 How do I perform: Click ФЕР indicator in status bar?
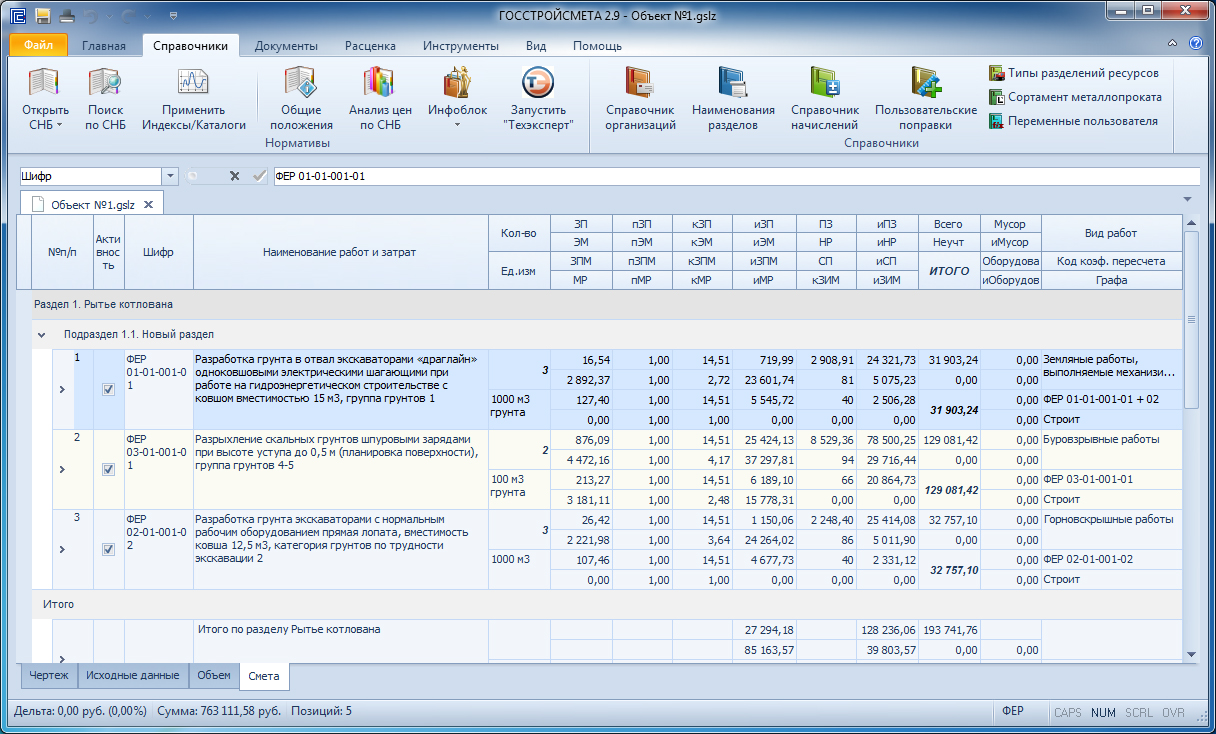(1012, 712)
